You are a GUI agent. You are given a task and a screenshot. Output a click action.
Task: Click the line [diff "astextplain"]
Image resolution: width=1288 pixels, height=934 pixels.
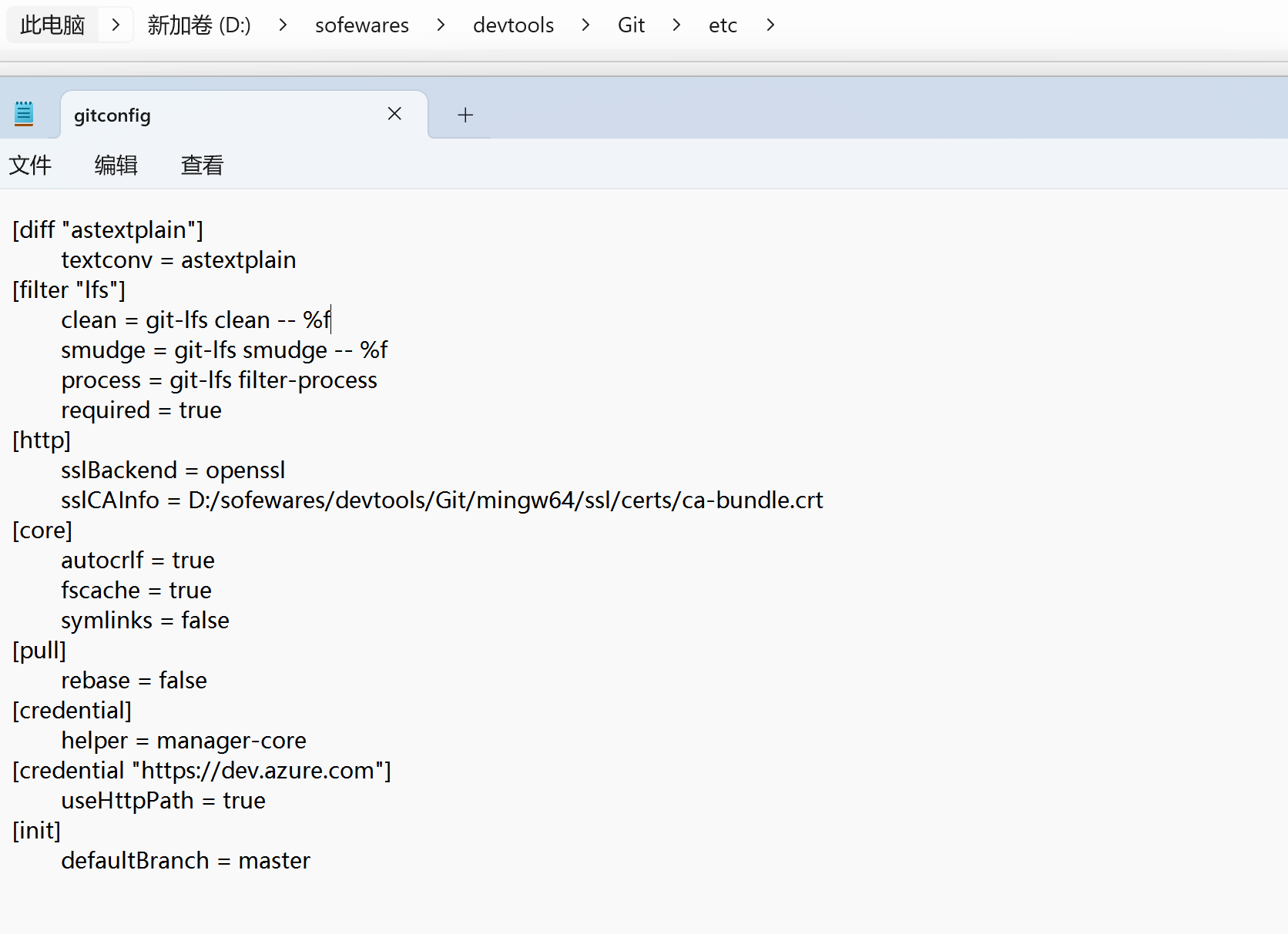coord(108,229)
